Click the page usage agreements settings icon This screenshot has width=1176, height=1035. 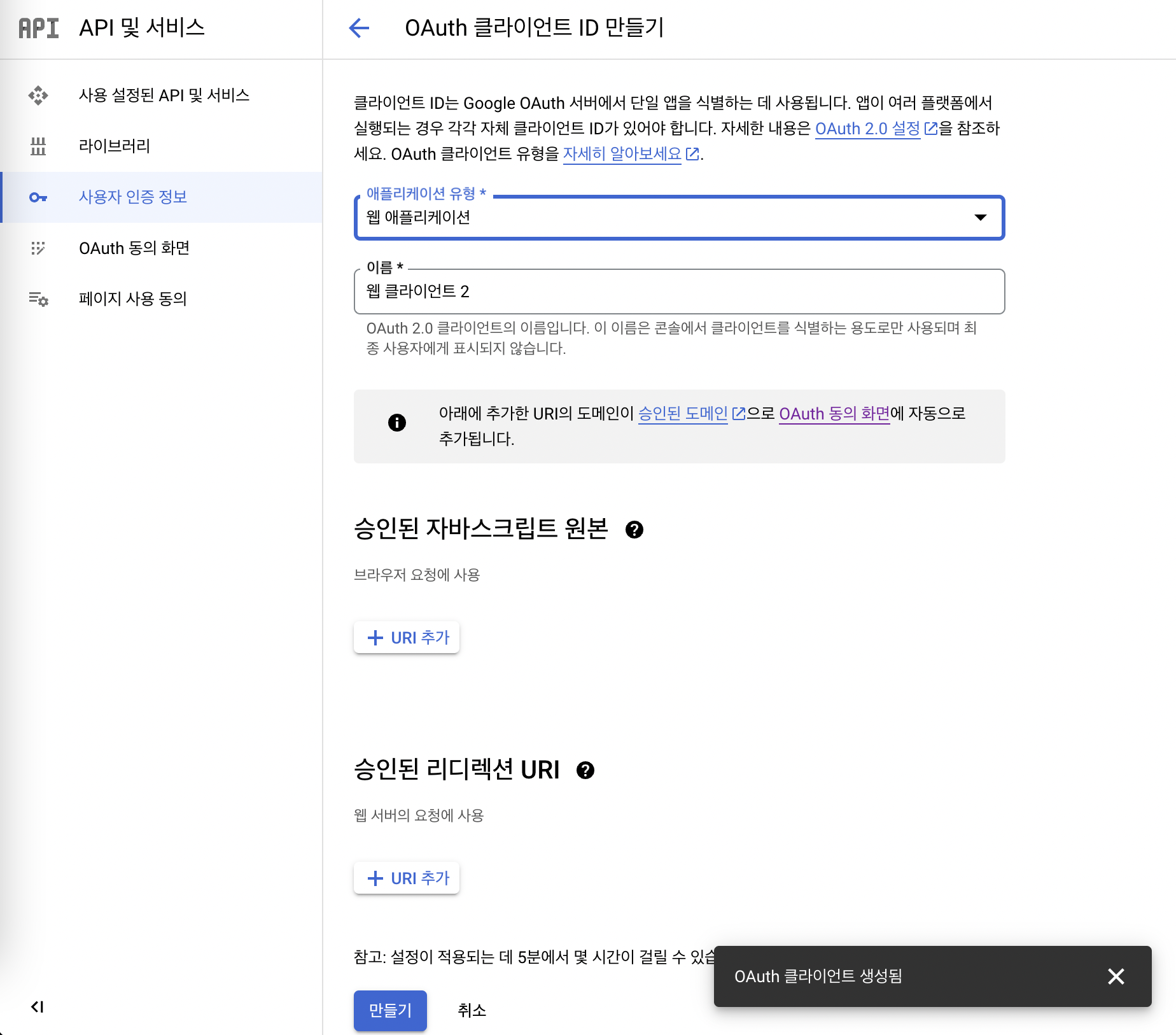38,299
